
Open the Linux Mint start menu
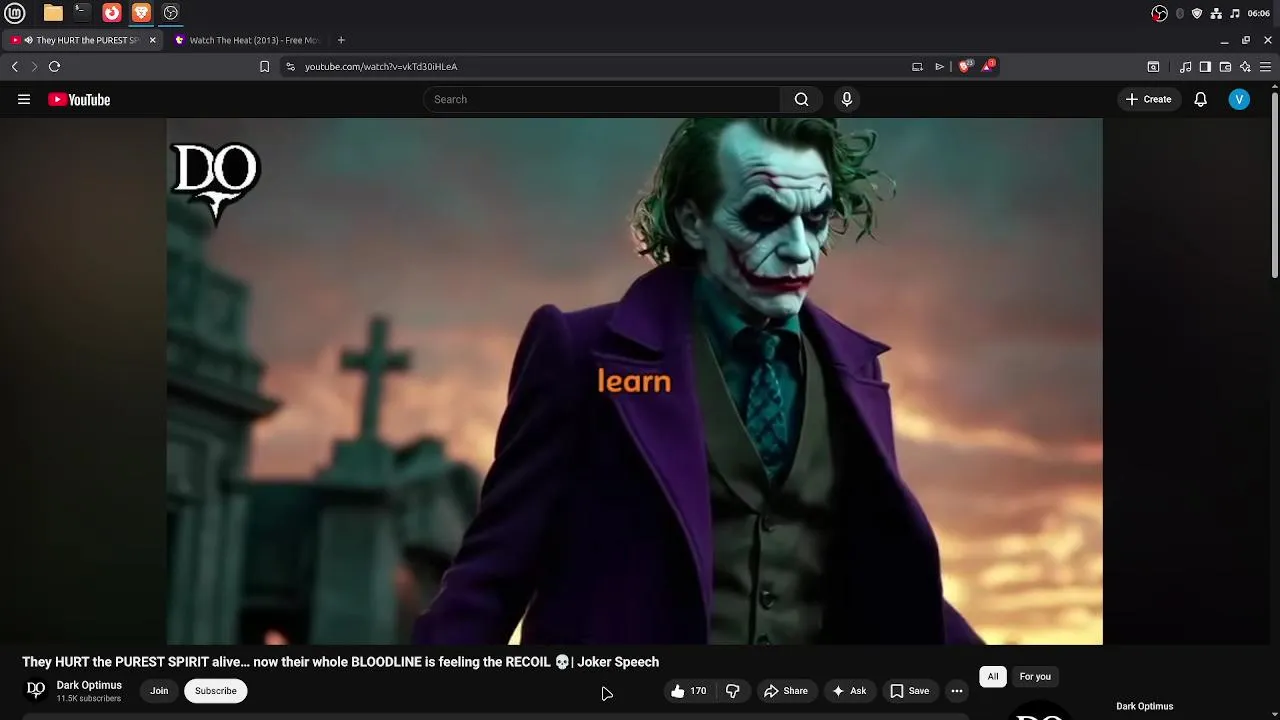pyautogui.click(x=15, y=13)
